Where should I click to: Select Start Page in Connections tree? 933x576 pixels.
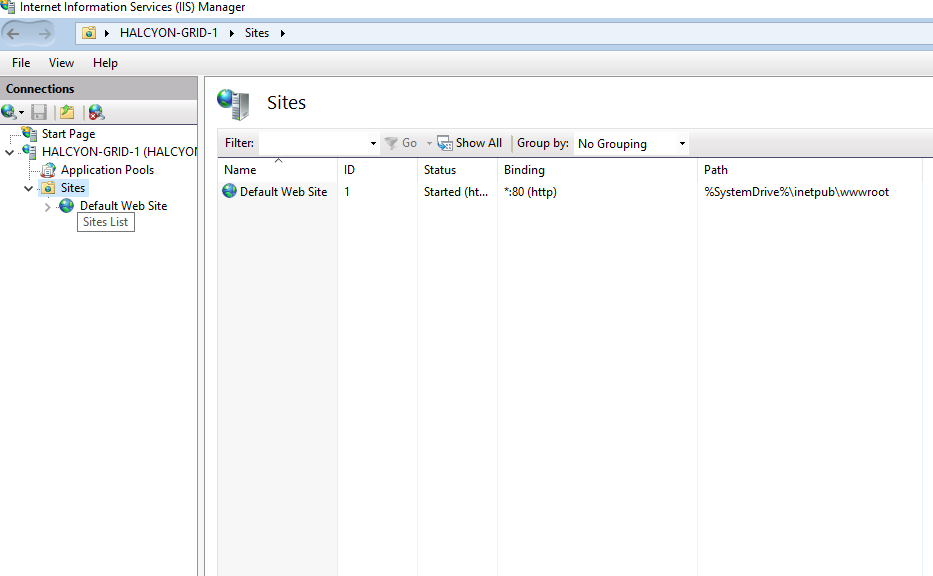pos(68,133)
